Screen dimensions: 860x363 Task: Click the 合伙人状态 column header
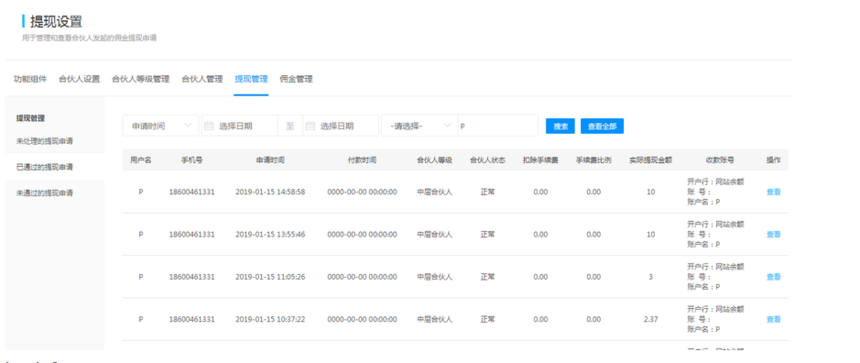point(488,160)
